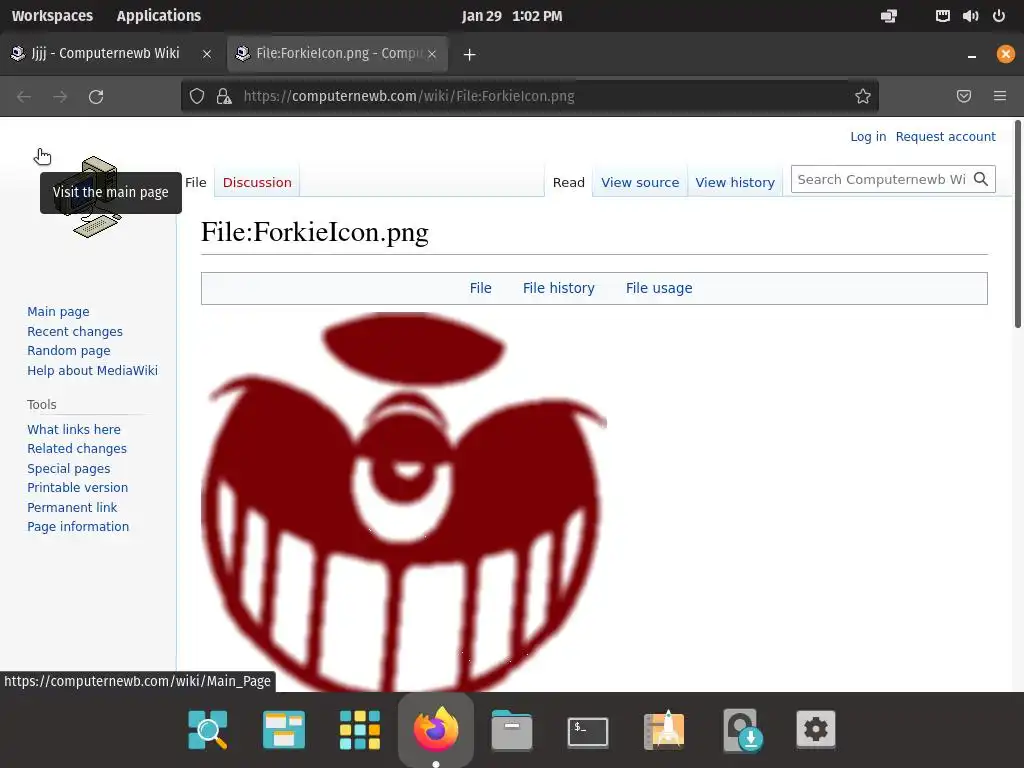Open Page information link
Viewport: 1024px width, 768px height.
(78, 526)
